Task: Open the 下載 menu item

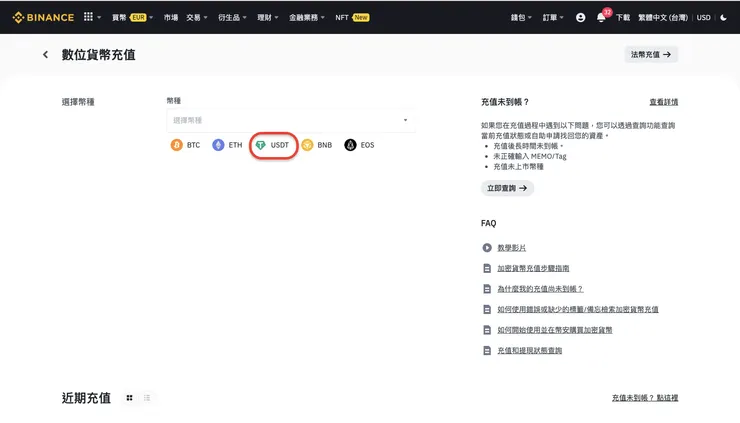Action: 622,17
